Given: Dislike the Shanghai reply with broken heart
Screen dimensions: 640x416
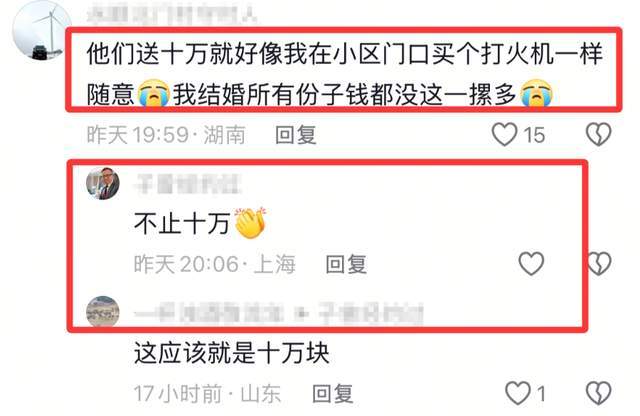Looking at the screenshot, I should 599,263.
